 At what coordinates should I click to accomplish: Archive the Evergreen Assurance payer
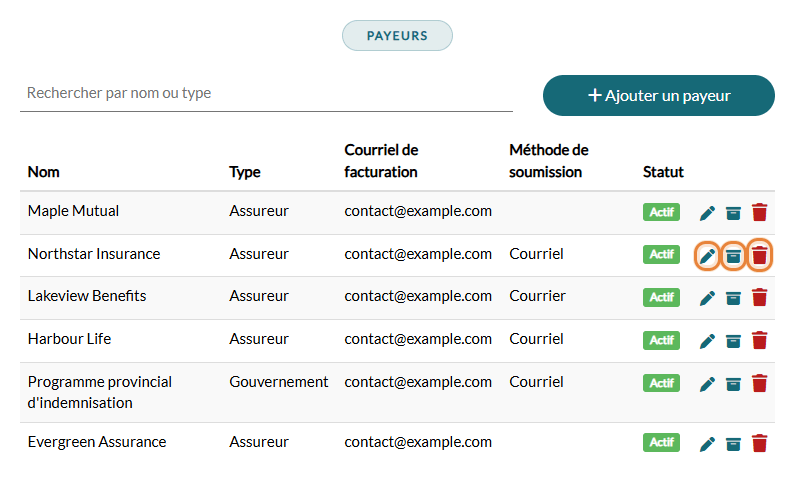(x=733, y=444)
